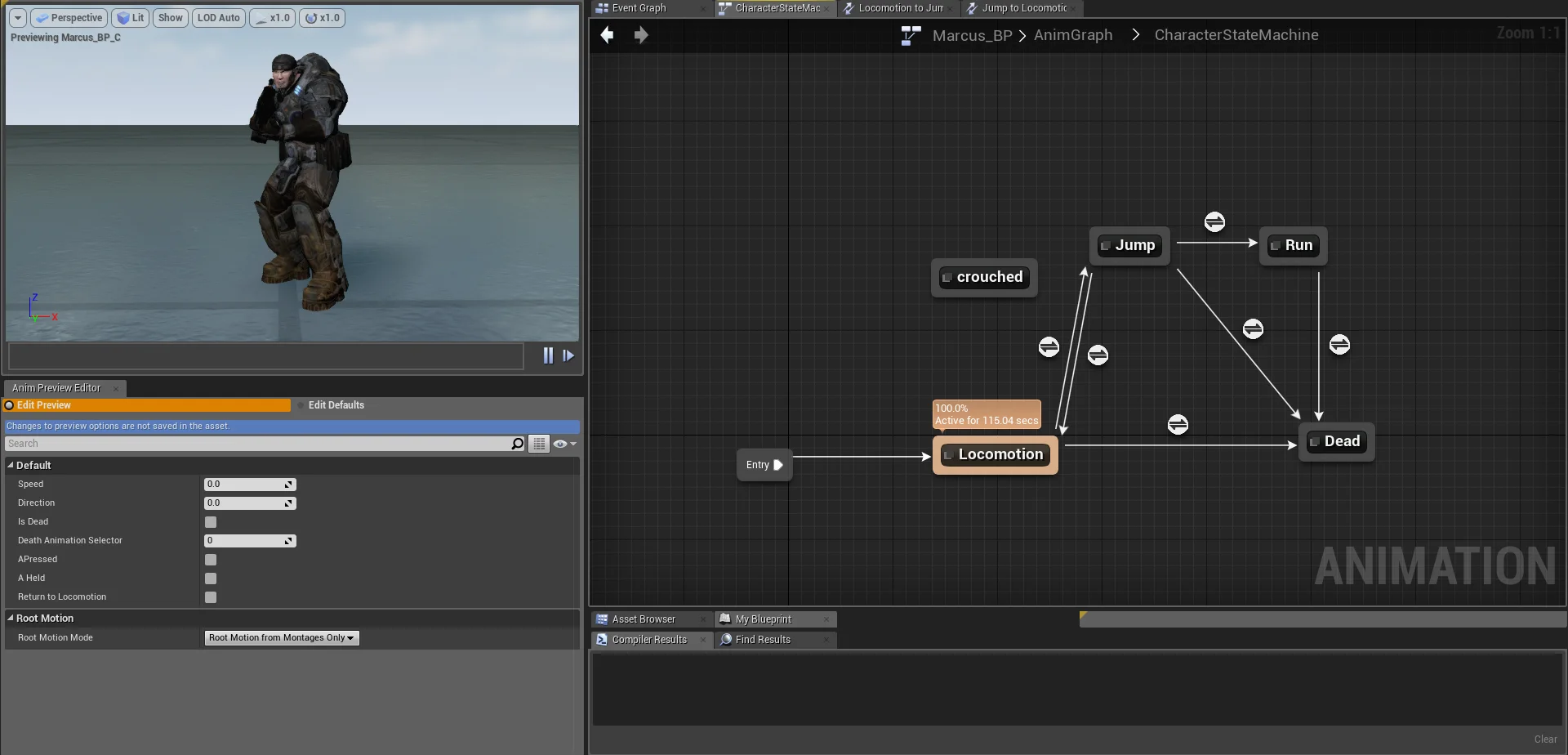Open the My Blueprint tab
Image resolution: width=1568 pixels, height=755 pixels.
[x=763, y=619]
